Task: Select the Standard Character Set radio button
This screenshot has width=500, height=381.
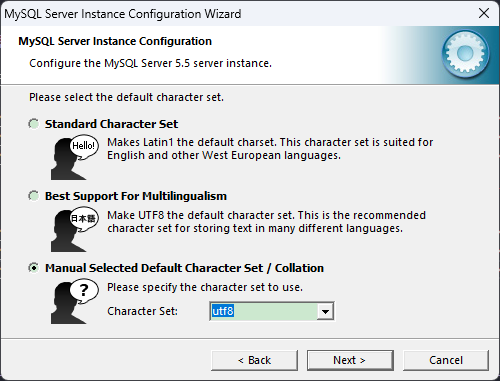Action: click(x=33, y=124)
